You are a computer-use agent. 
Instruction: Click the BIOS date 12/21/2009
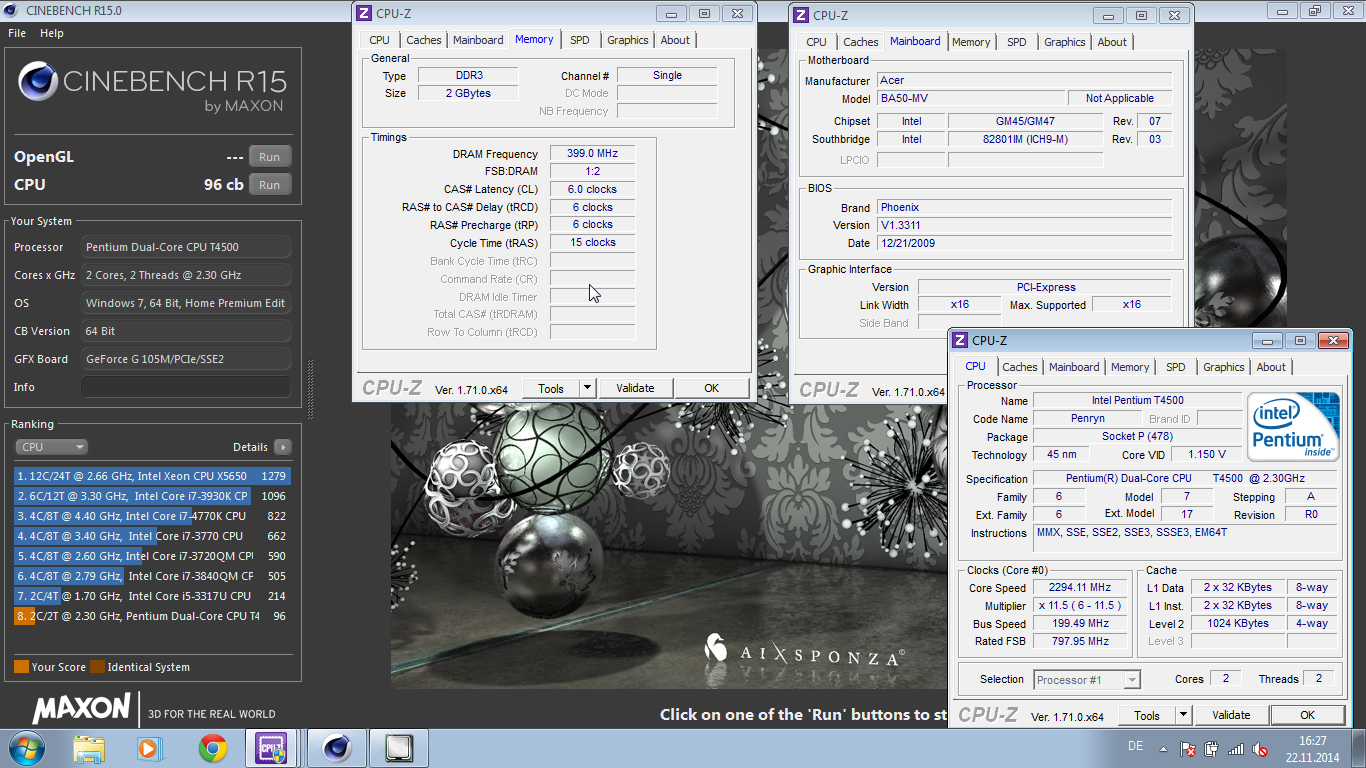coord(1026,243)
